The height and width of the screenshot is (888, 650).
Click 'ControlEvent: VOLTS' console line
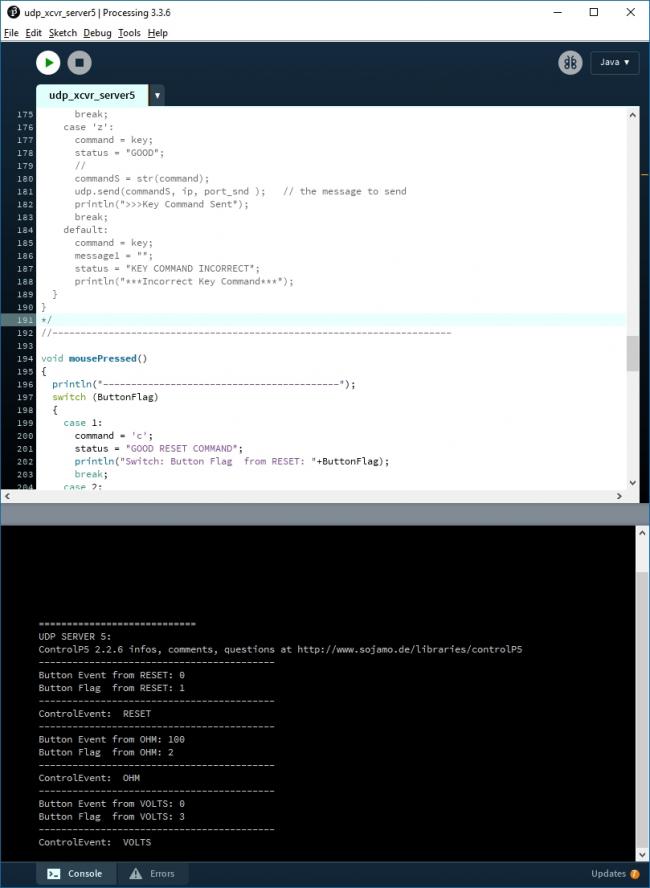click(x=95, y=842)
